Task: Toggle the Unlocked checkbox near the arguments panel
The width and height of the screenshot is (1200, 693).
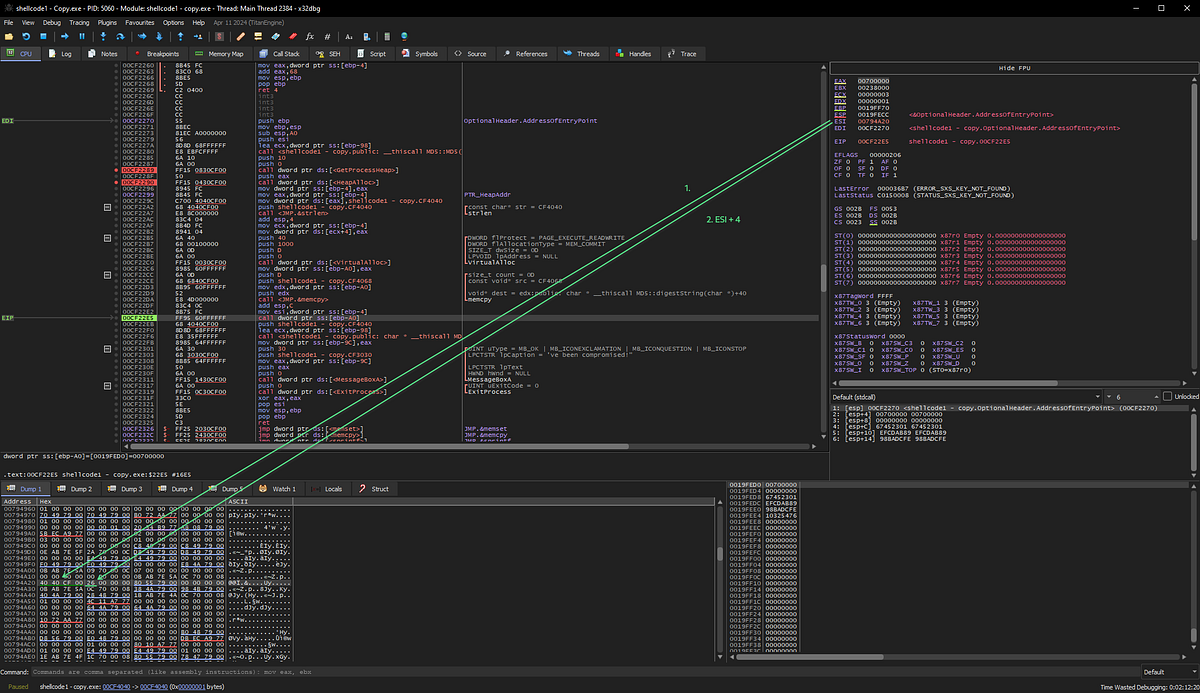Action: pos(1167,395)
